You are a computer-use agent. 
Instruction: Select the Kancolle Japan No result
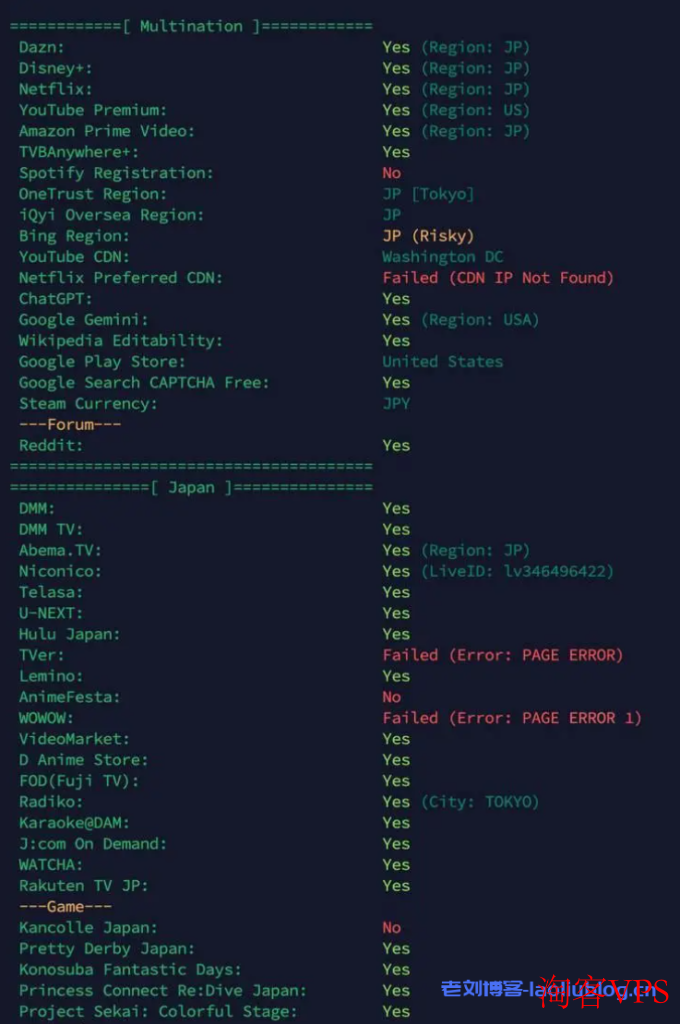(x=391, y=927)
